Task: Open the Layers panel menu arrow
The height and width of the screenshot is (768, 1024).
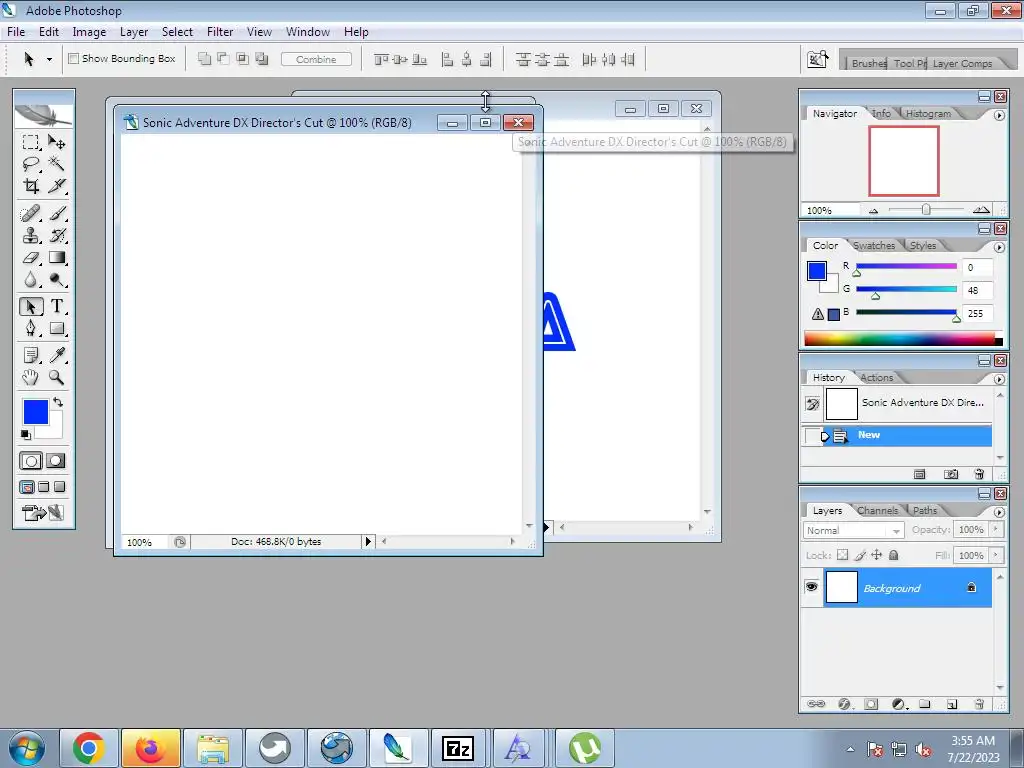Action: click(999, 512)
